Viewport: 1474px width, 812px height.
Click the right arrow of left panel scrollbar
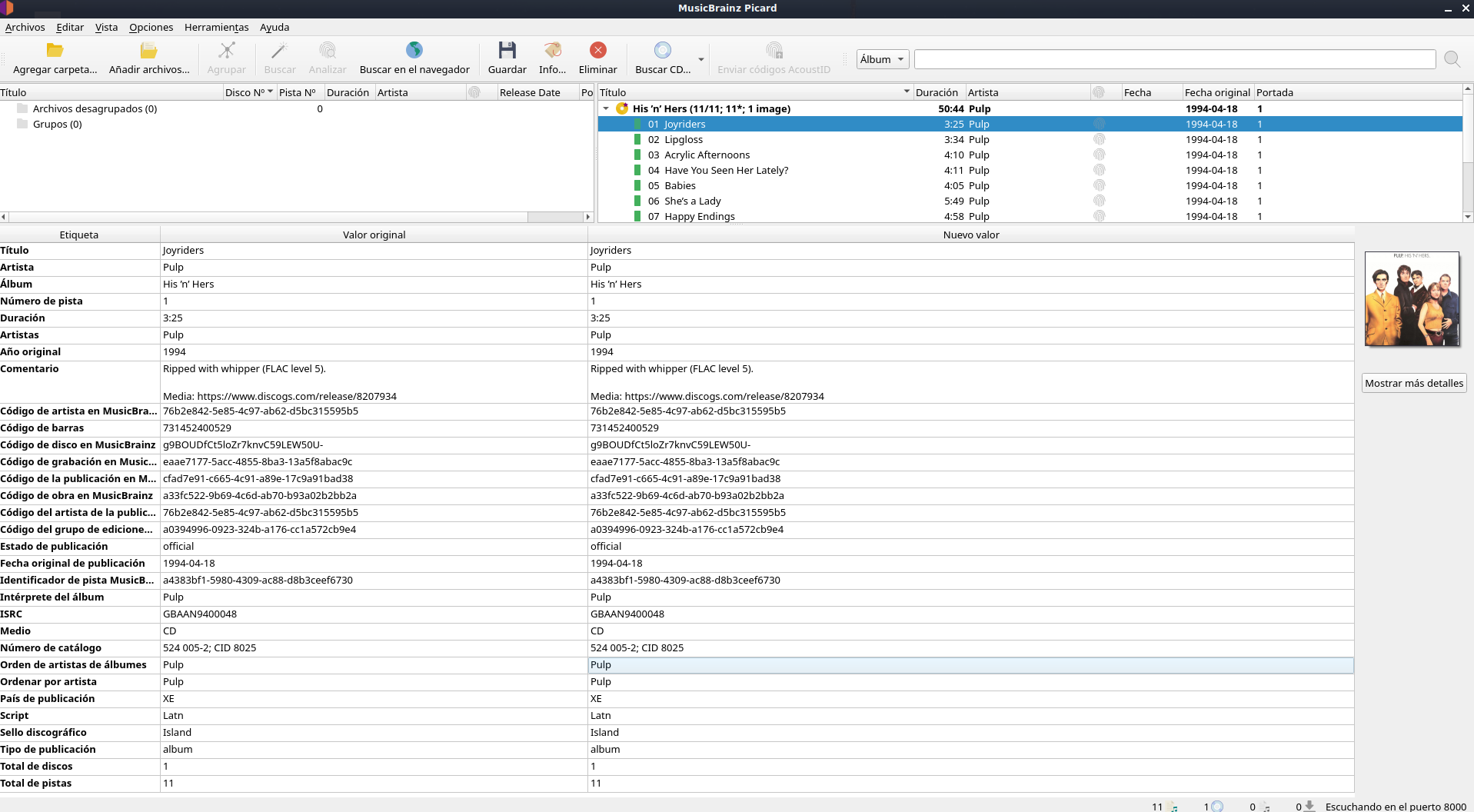588,217
